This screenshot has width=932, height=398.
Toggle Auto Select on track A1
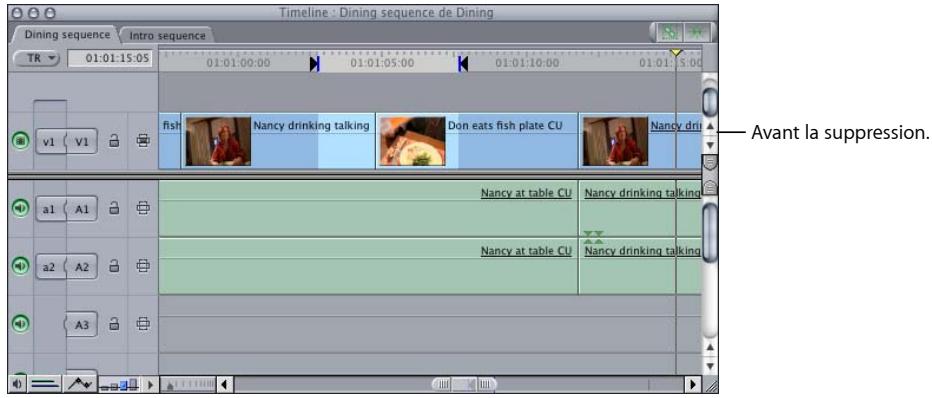click(x=142, y=208)
